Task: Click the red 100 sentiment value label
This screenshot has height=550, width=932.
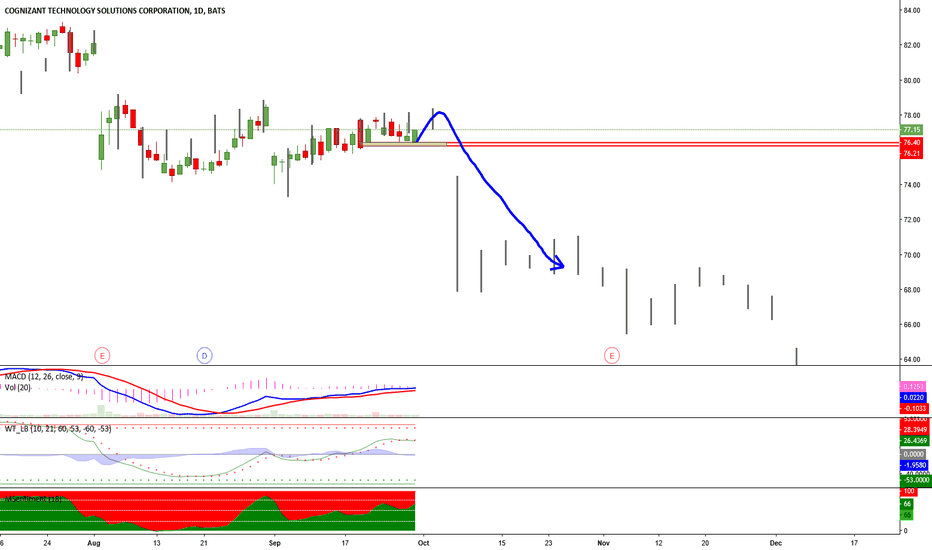Action: (909, 492)
